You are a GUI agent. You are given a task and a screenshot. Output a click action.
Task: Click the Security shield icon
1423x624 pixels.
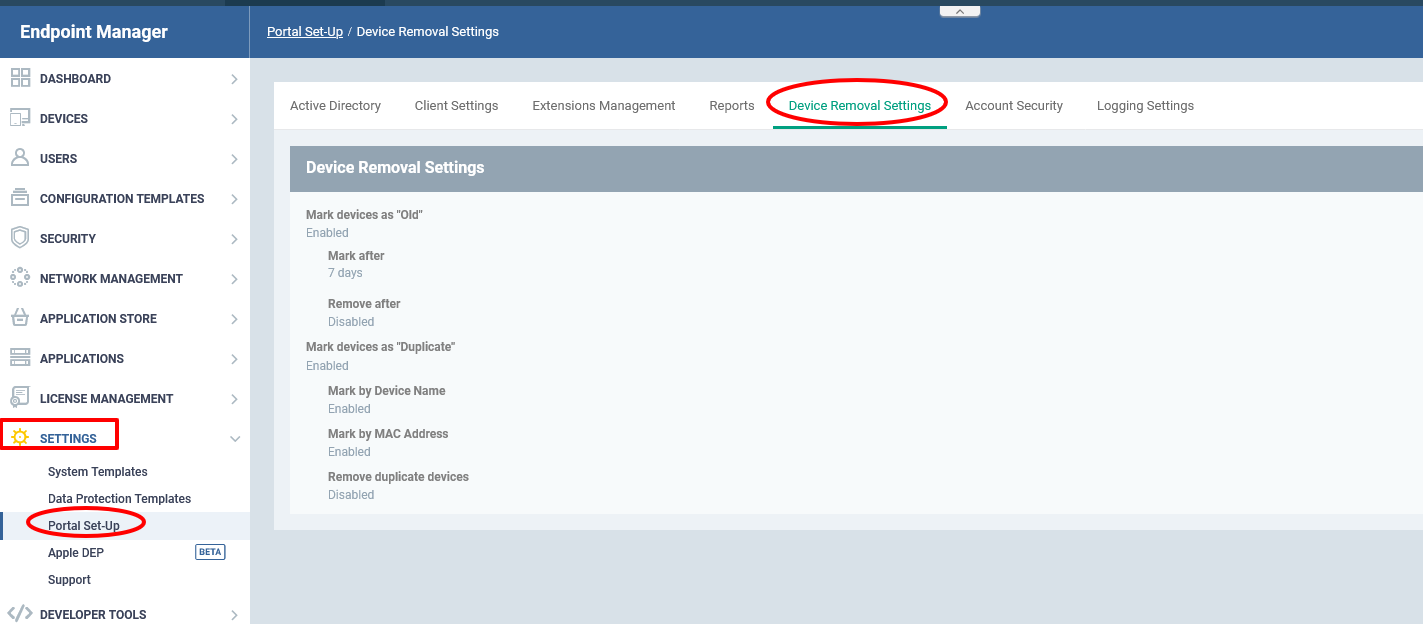[20, 238]
